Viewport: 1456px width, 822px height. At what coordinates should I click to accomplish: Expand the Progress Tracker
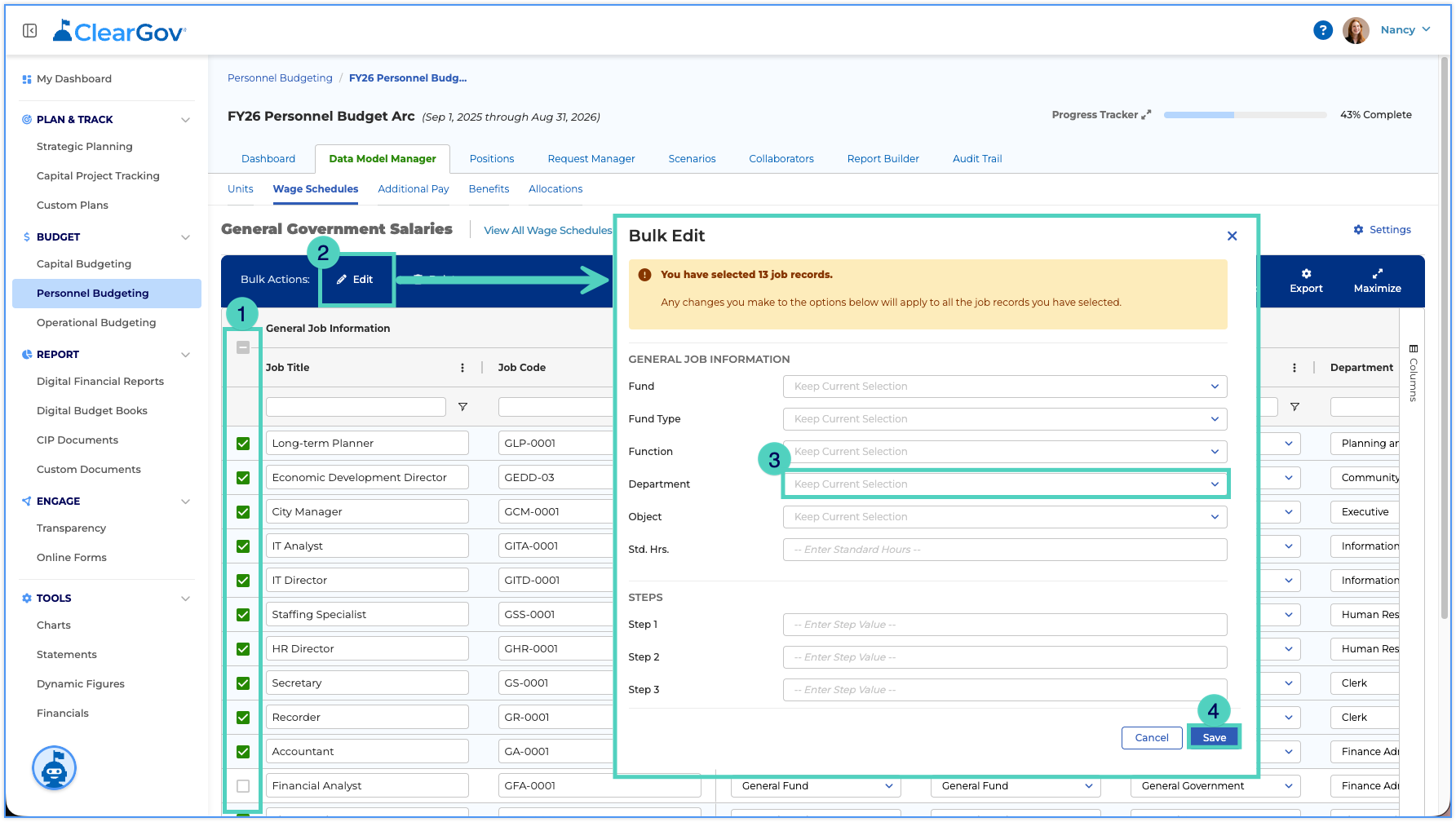1146,115
